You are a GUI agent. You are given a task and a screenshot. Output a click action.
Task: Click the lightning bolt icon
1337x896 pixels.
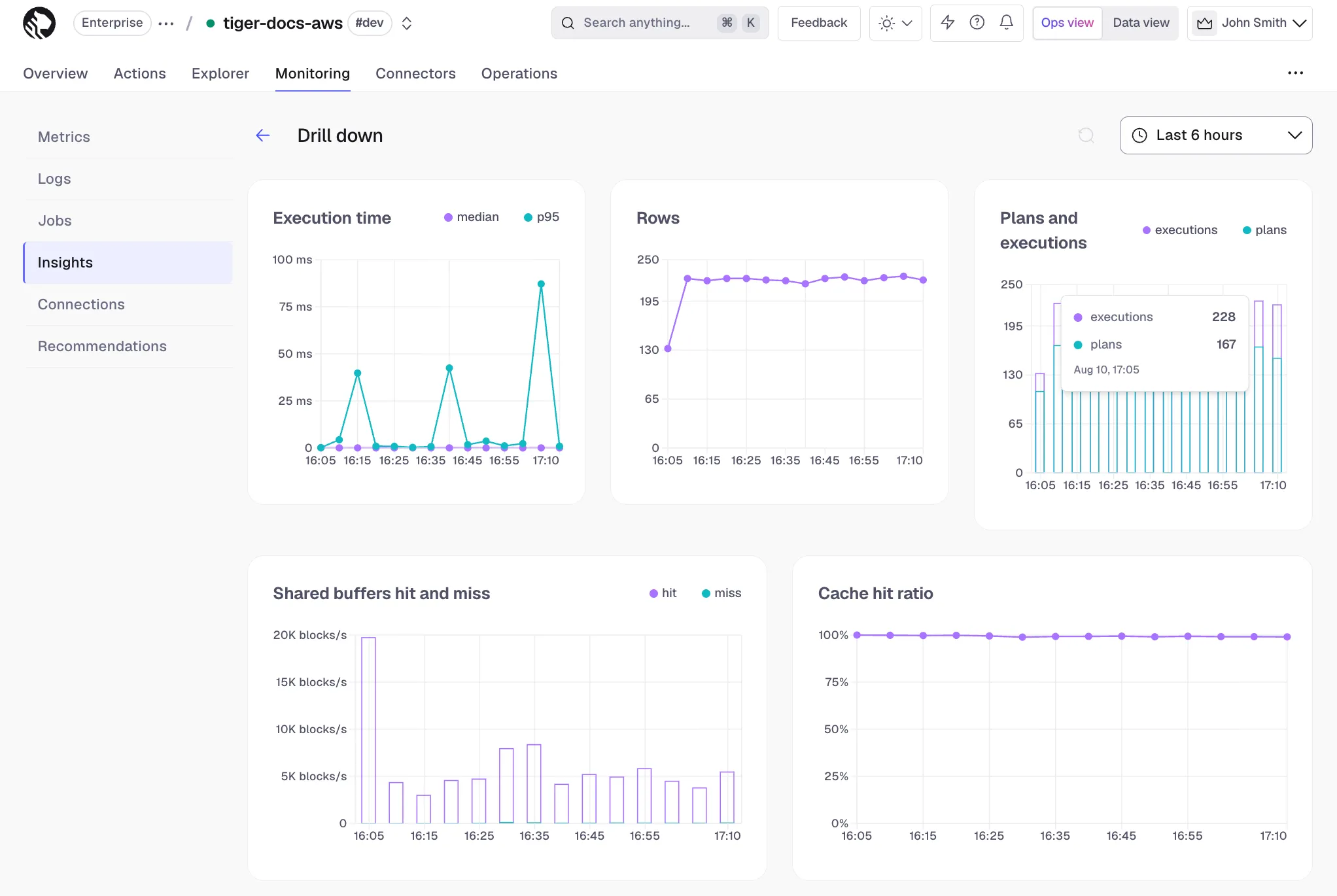click(947, 23)
